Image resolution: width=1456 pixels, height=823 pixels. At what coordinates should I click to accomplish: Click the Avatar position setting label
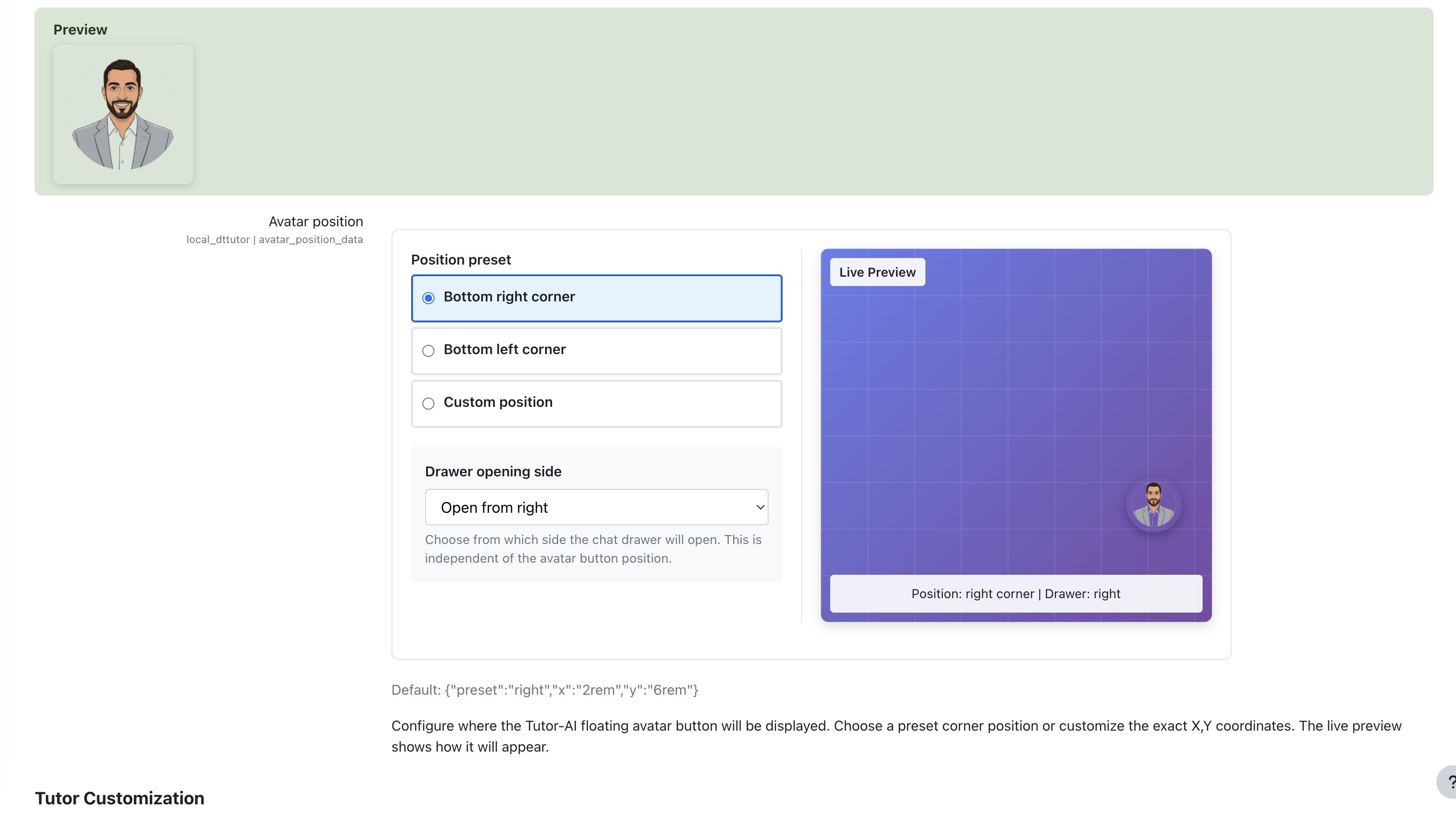(x=315, y=222)
